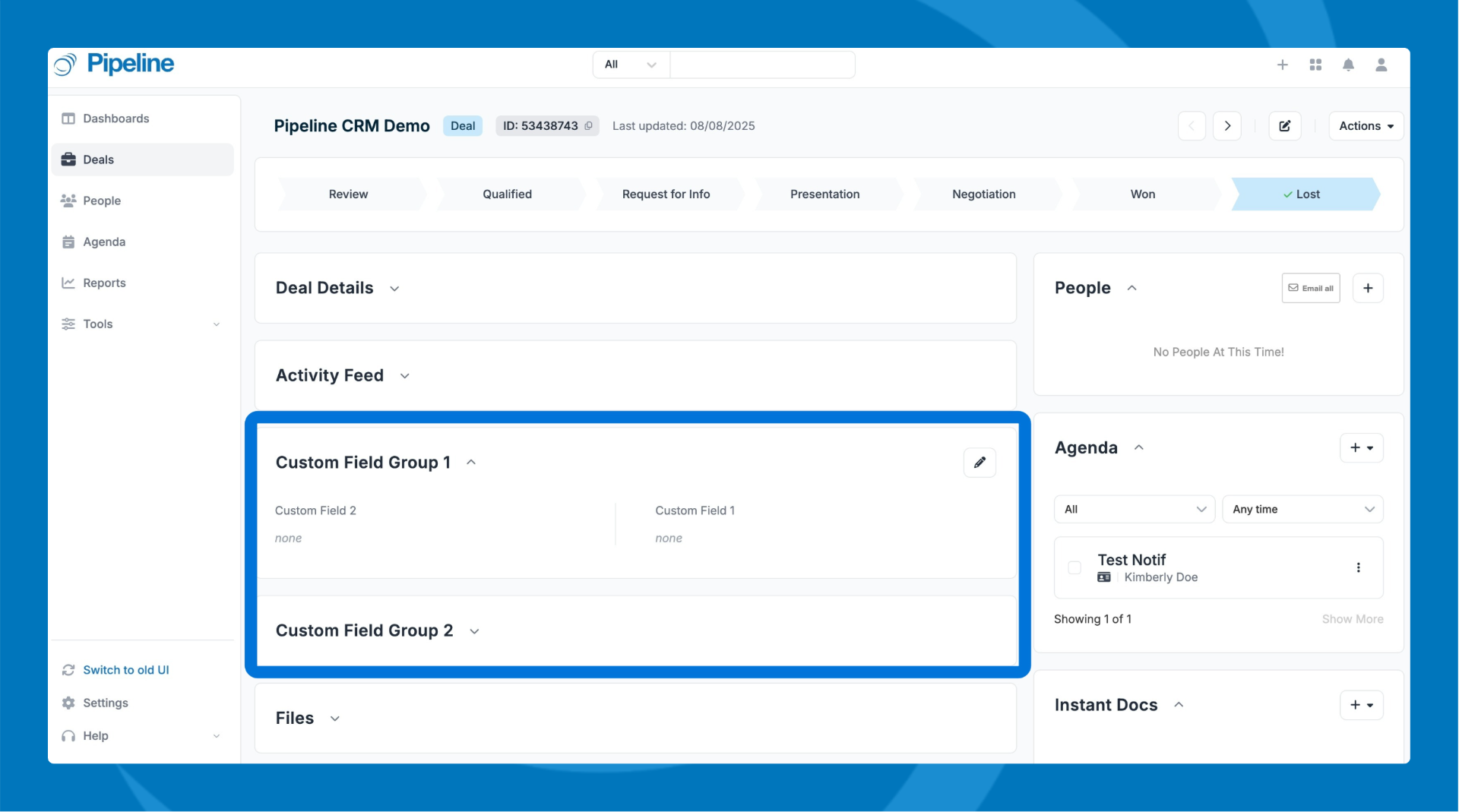Screen dimensions: 1459x812
Task: Click Help headset icon
Action: [x=68, y=736]
